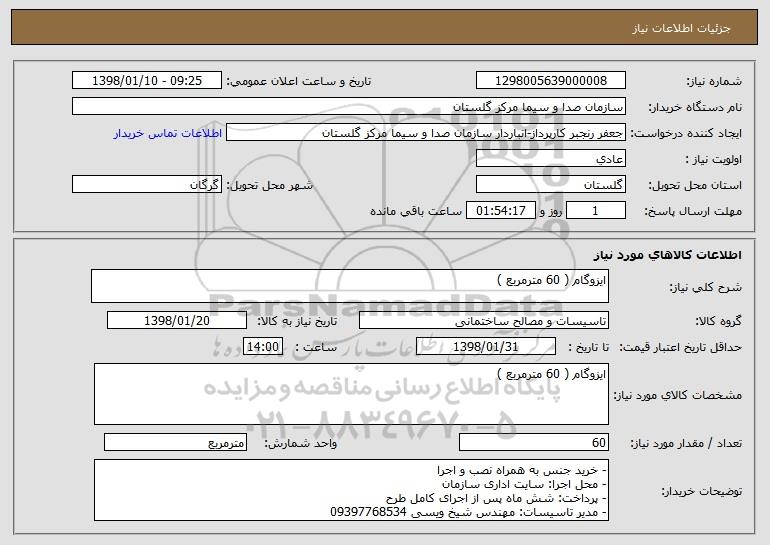Image resolution: width=770 pixels, height=545 pixels.
Task: Click the label اولویت نیاز
Action: [714, 159]
